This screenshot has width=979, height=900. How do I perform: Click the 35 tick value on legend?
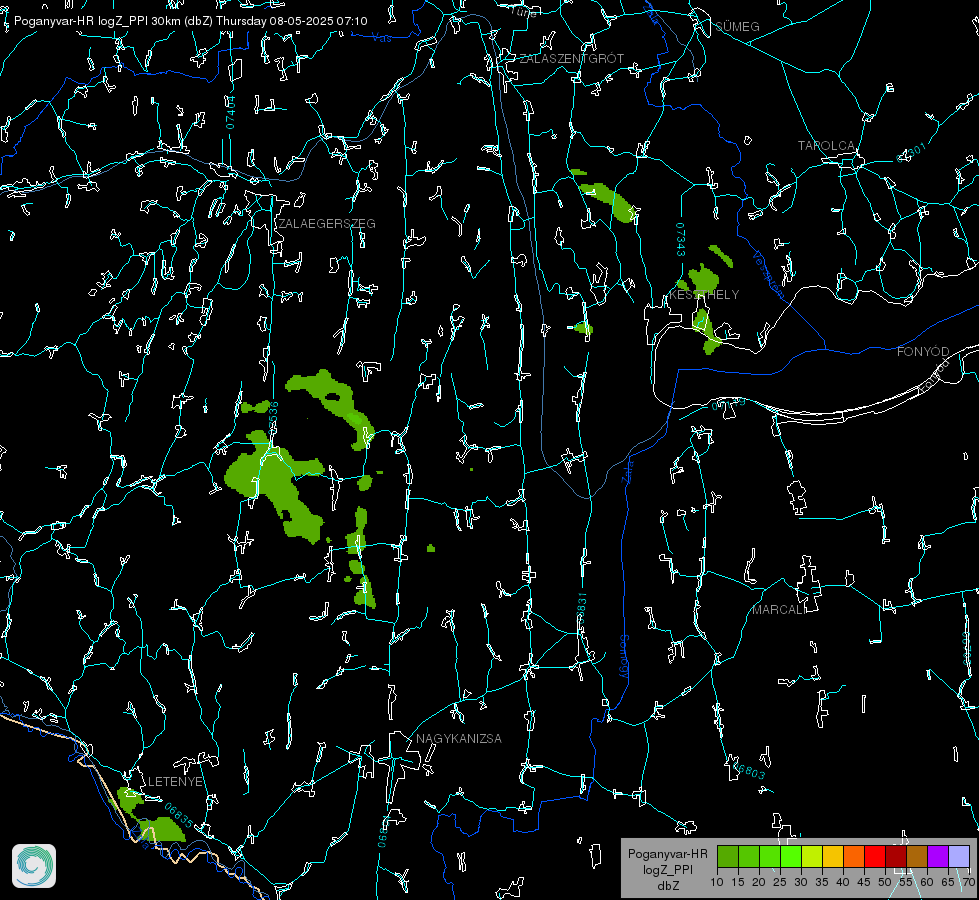(822, 882)
